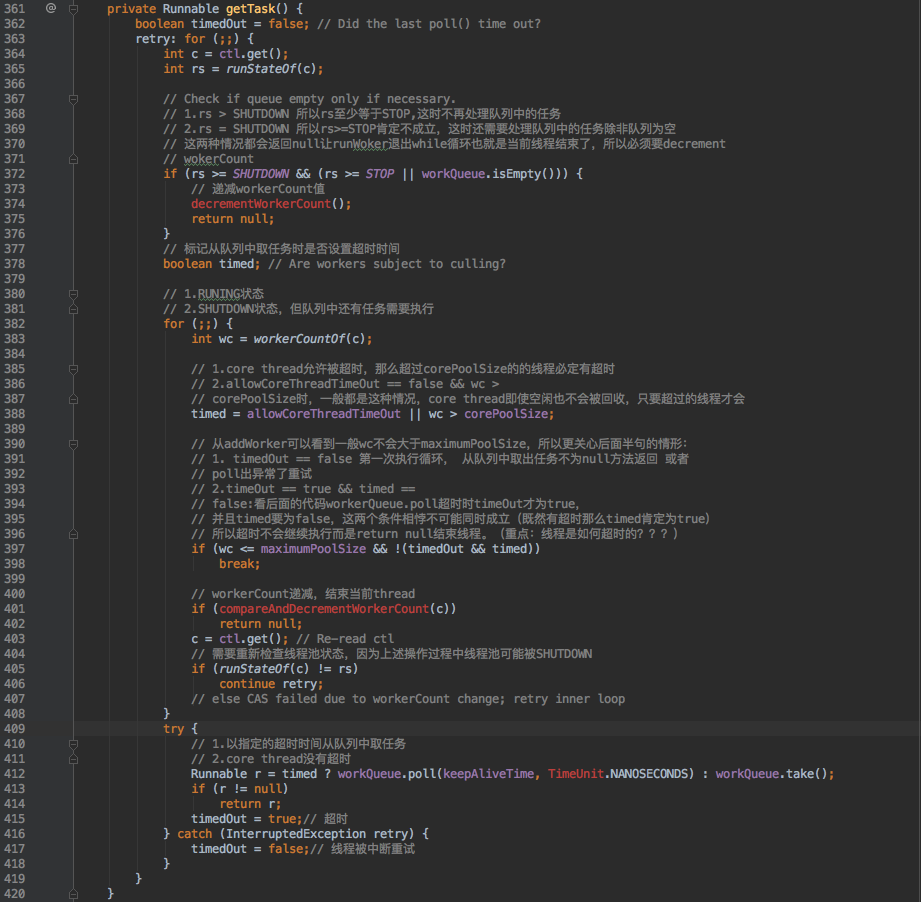Image resolution: width=921 pixels, height=902 pixels.
Task: Click 'return r;' statement on line 414
Action: 250,804
